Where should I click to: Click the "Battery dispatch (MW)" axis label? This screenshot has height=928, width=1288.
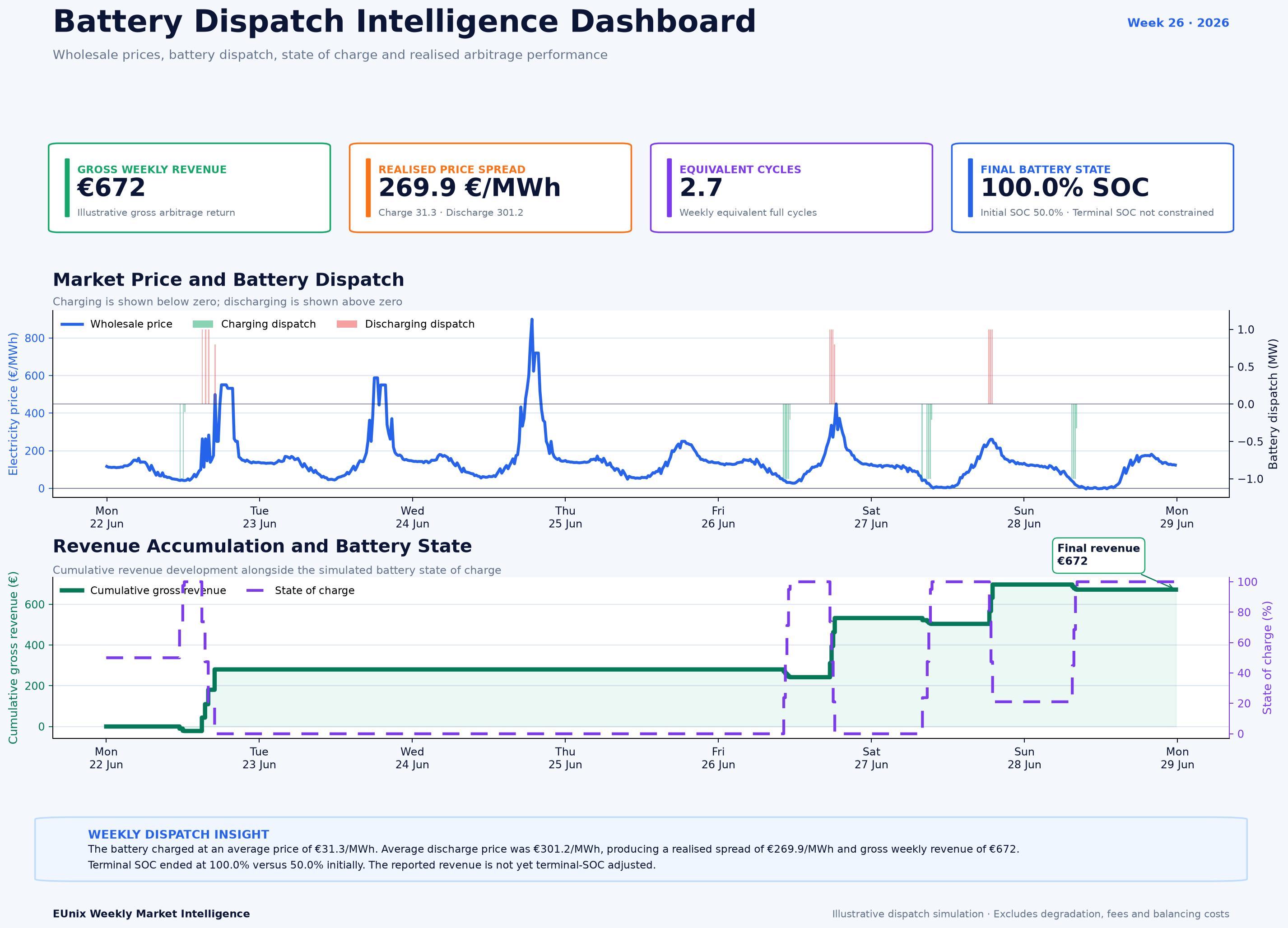click(x=1273, y=404)
